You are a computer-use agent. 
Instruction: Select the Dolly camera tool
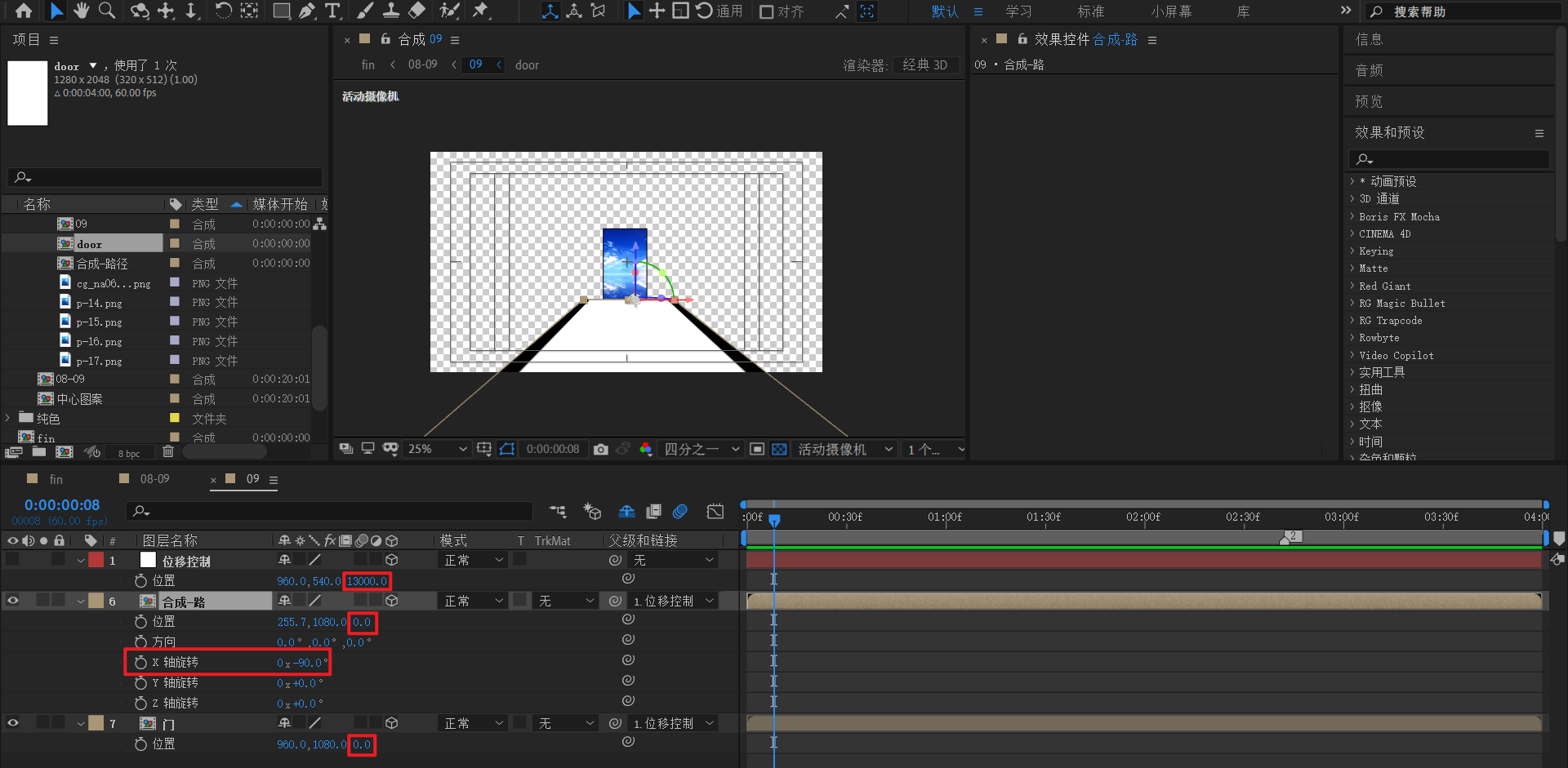tap(191, 11)
